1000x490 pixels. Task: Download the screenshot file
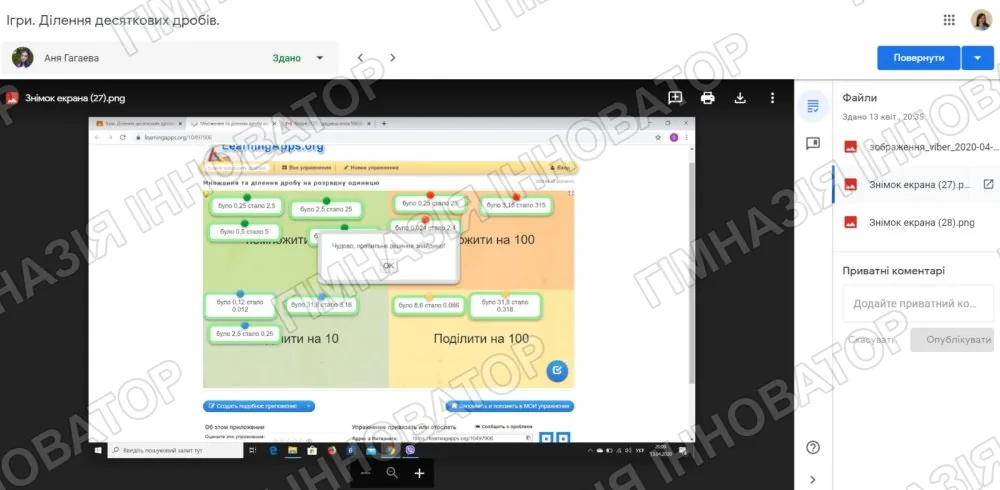coord(740,98)
